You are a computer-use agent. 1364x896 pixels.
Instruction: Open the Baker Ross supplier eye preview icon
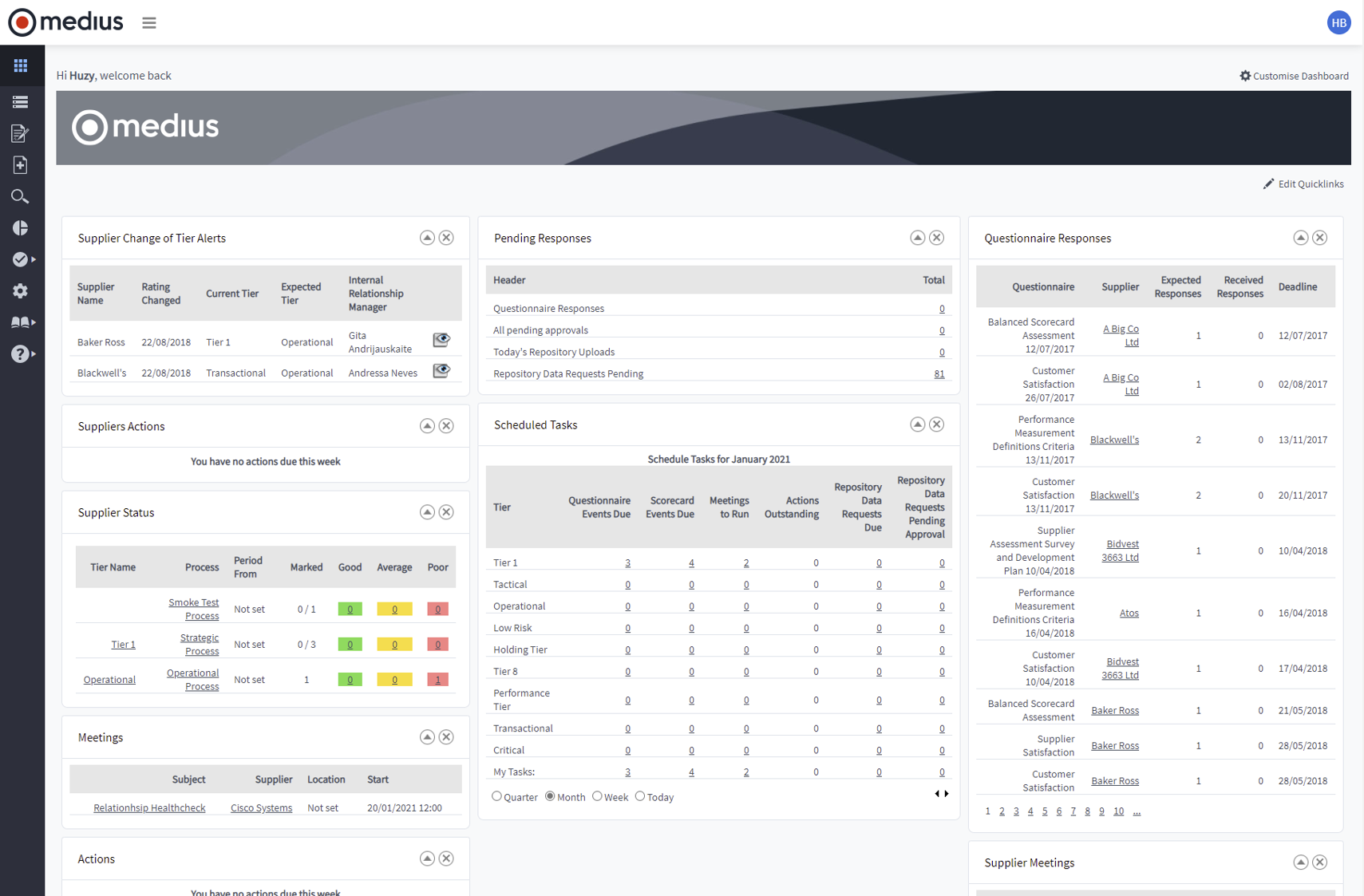[x=441, y=340]
